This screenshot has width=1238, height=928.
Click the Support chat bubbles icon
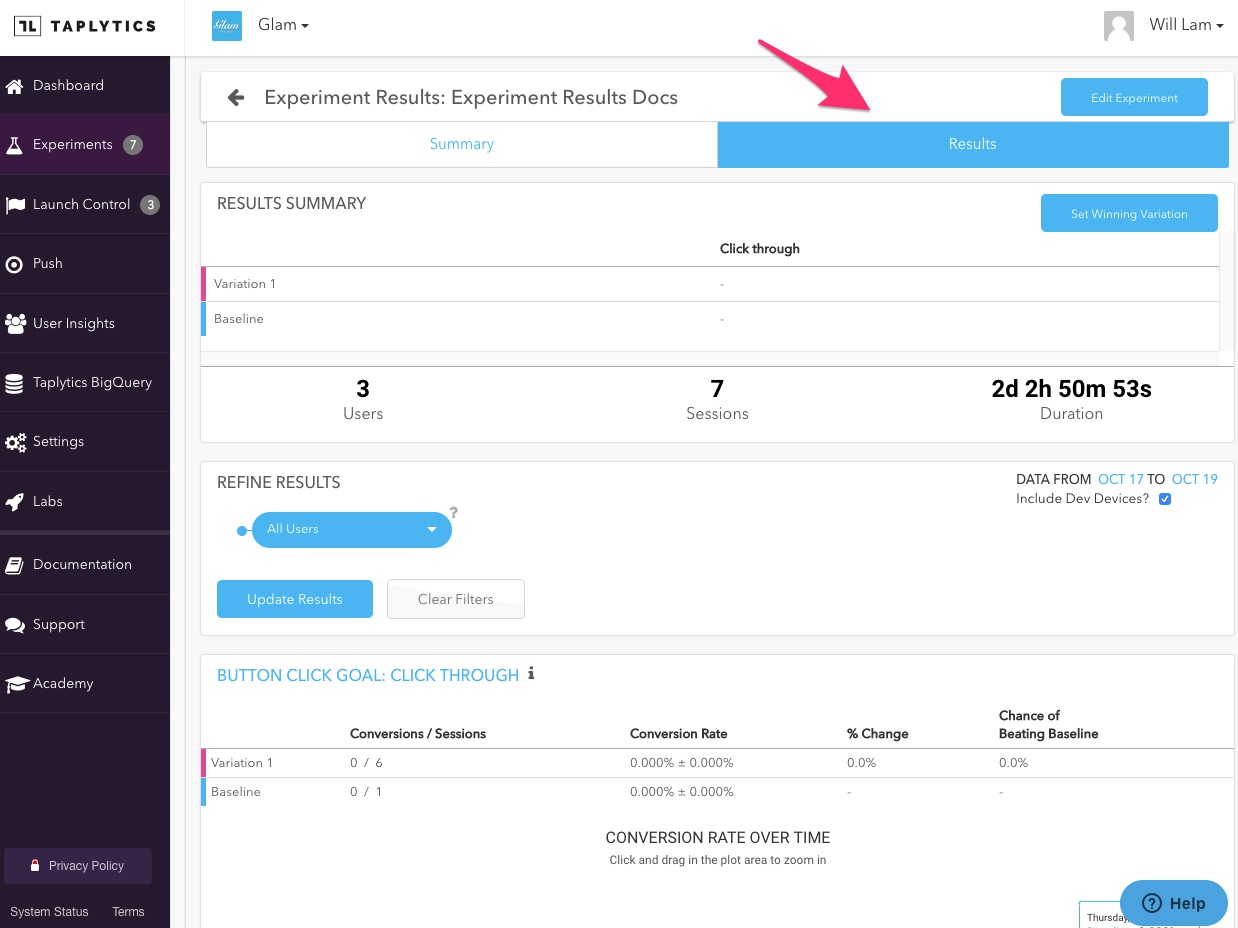pos(15,625)
